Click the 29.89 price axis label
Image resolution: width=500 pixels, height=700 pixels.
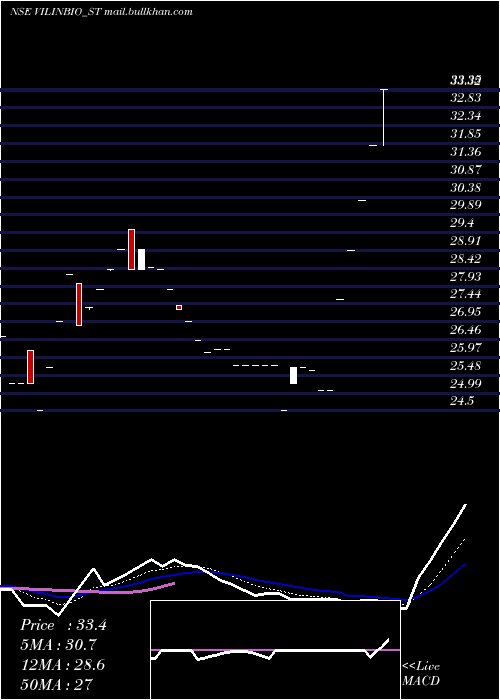tap(466, 205)
